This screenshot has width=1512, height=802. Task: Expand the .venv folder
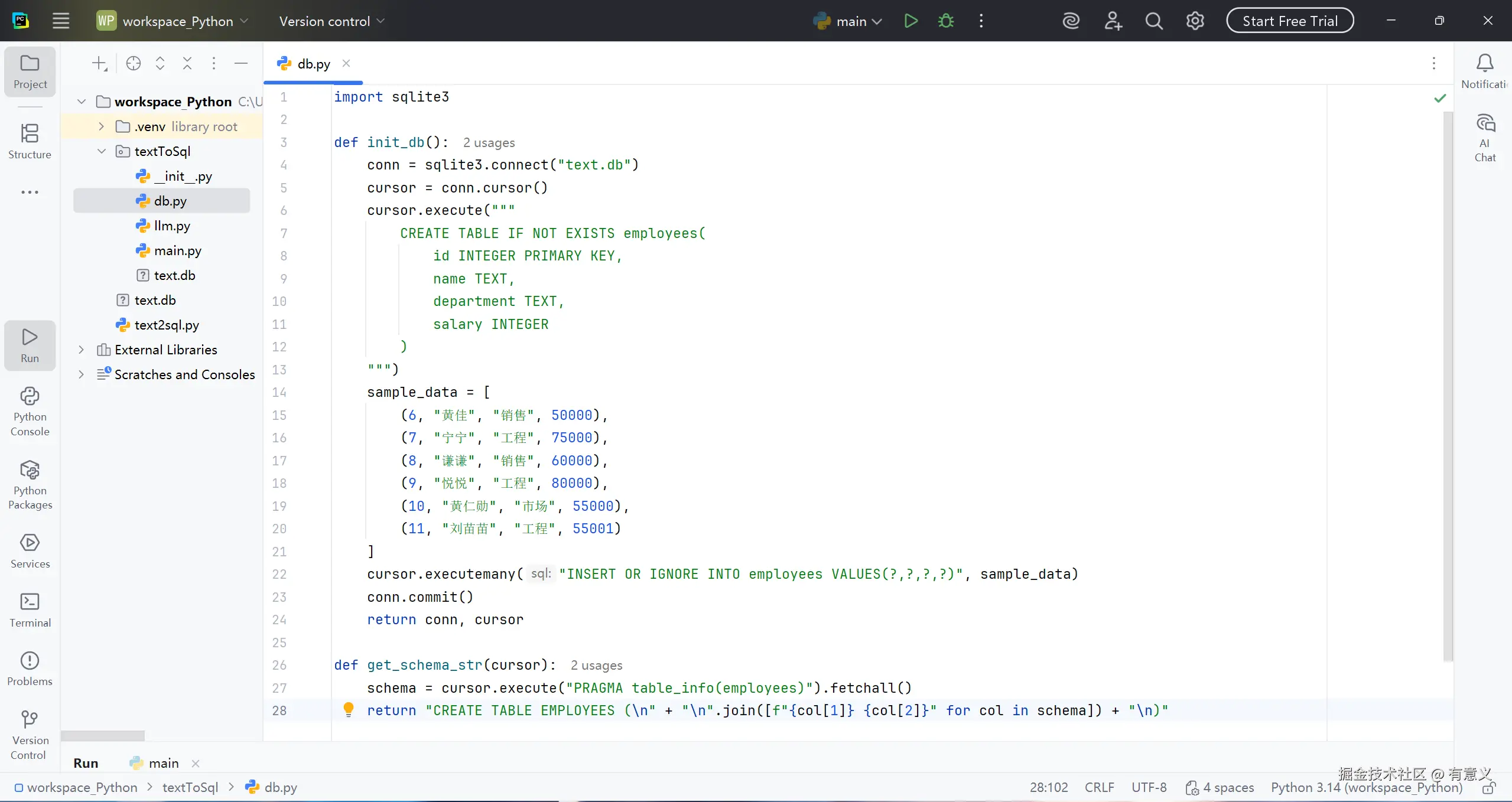(x=101, y=126)
